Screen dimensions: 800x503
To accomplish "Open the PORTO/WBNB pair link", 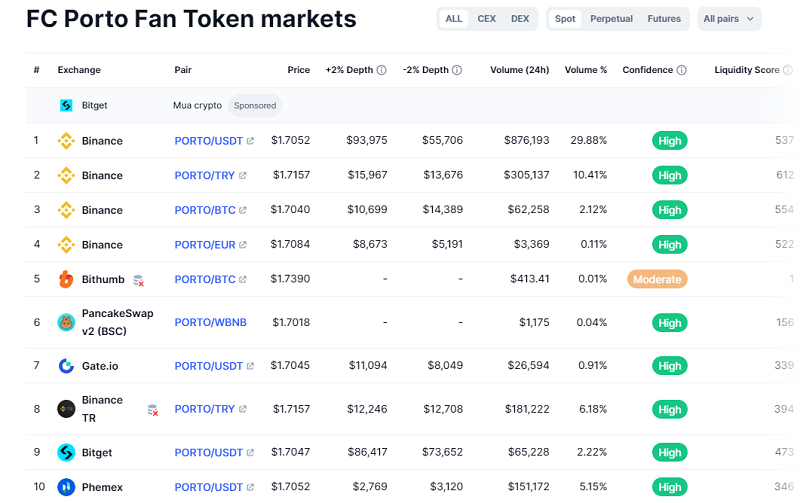I will pyautogui.click(x=210, y=322).
